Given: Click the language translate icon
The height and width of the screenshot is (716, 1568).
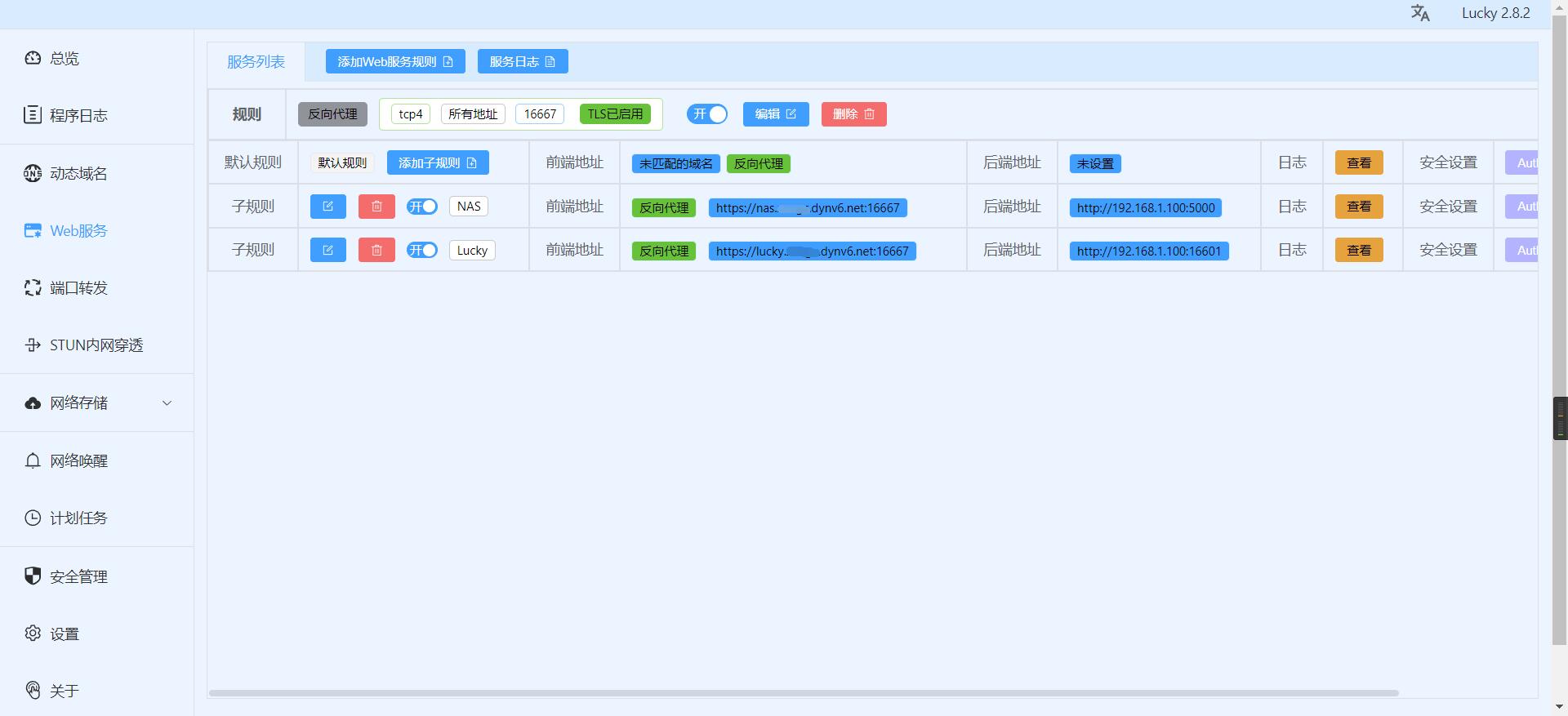Looking at the screenshot, I should 1420,13.
